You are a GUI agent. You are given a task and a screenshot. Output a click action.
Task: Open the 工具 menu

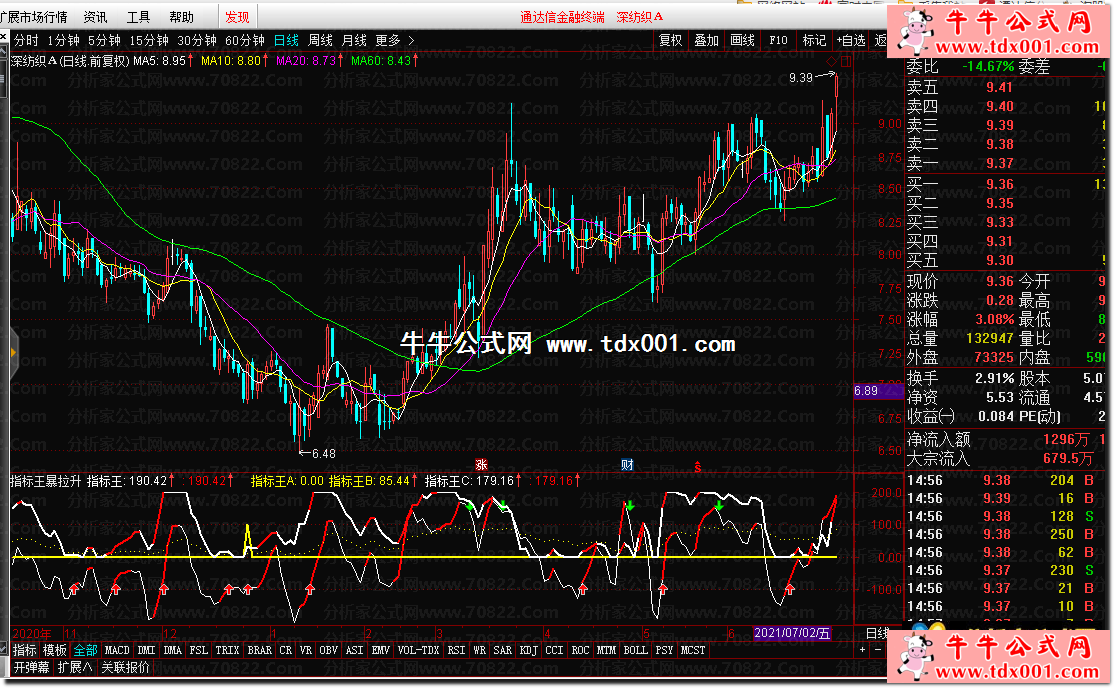coord(138,16)
